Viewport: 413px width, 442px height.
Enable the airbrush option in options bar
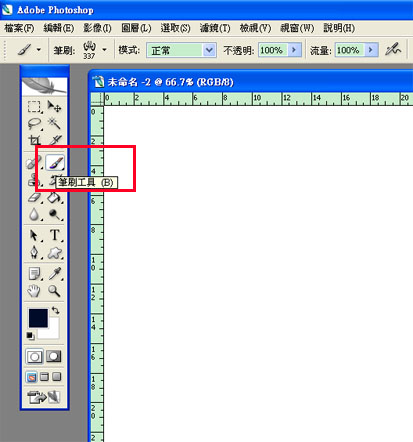pyautogui.click(x=393, y=50)
